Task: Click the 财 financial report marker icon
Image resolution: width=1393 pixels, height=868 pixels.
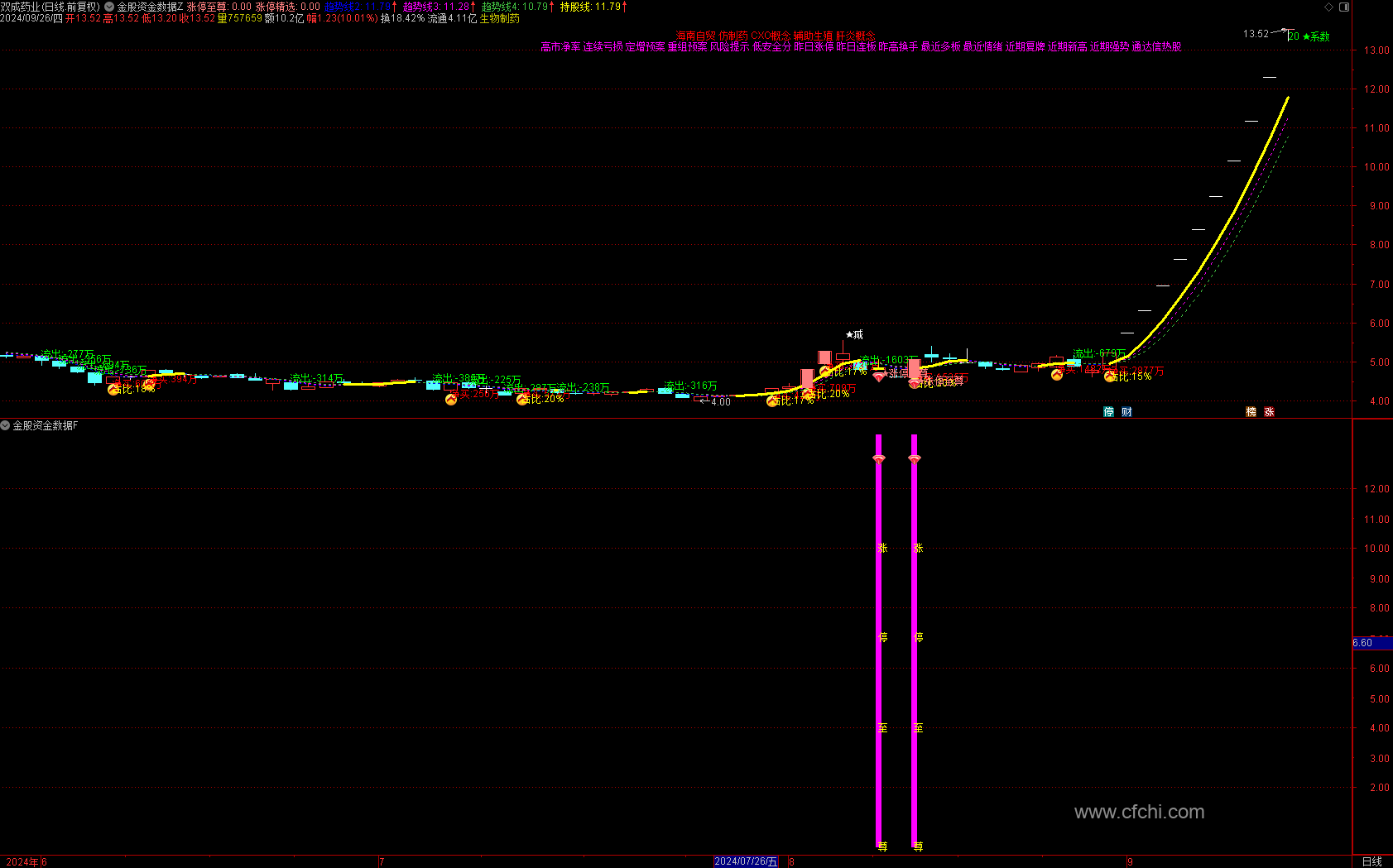Action: coord(1126,412)
